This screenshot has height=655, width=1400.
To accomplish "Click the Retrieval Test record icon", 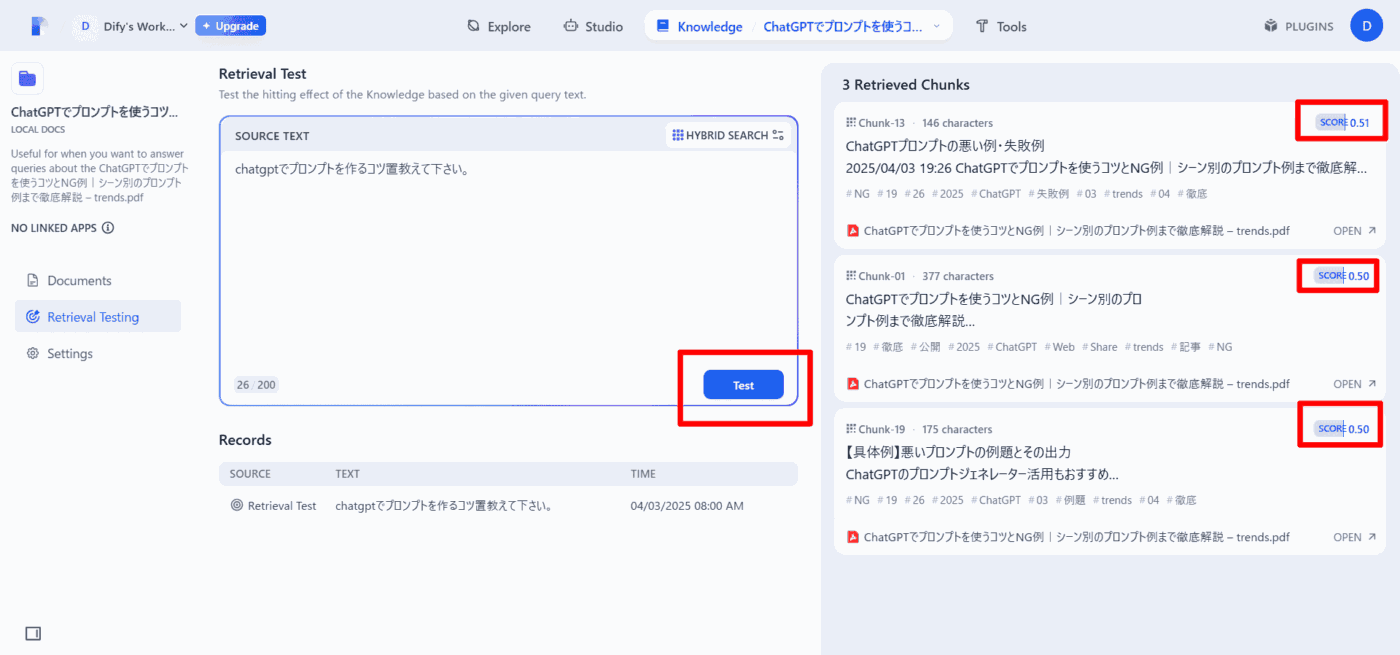I will tap(237, 506).
